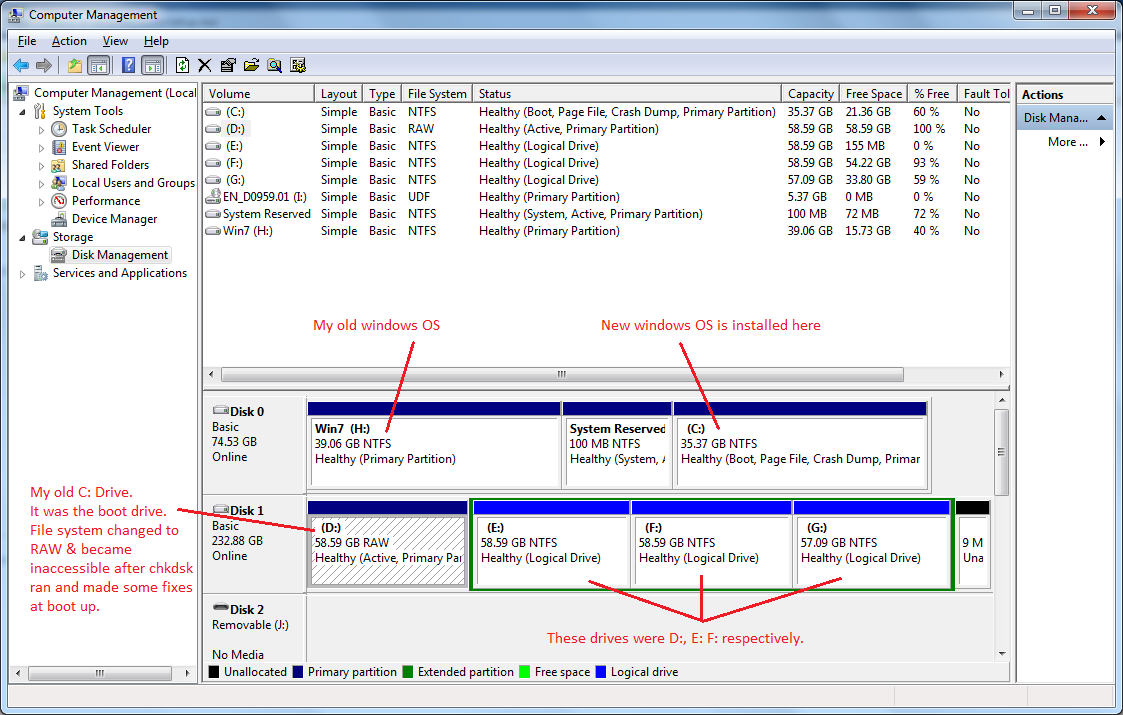Click the blue Help question mark icon

(128, 66)
